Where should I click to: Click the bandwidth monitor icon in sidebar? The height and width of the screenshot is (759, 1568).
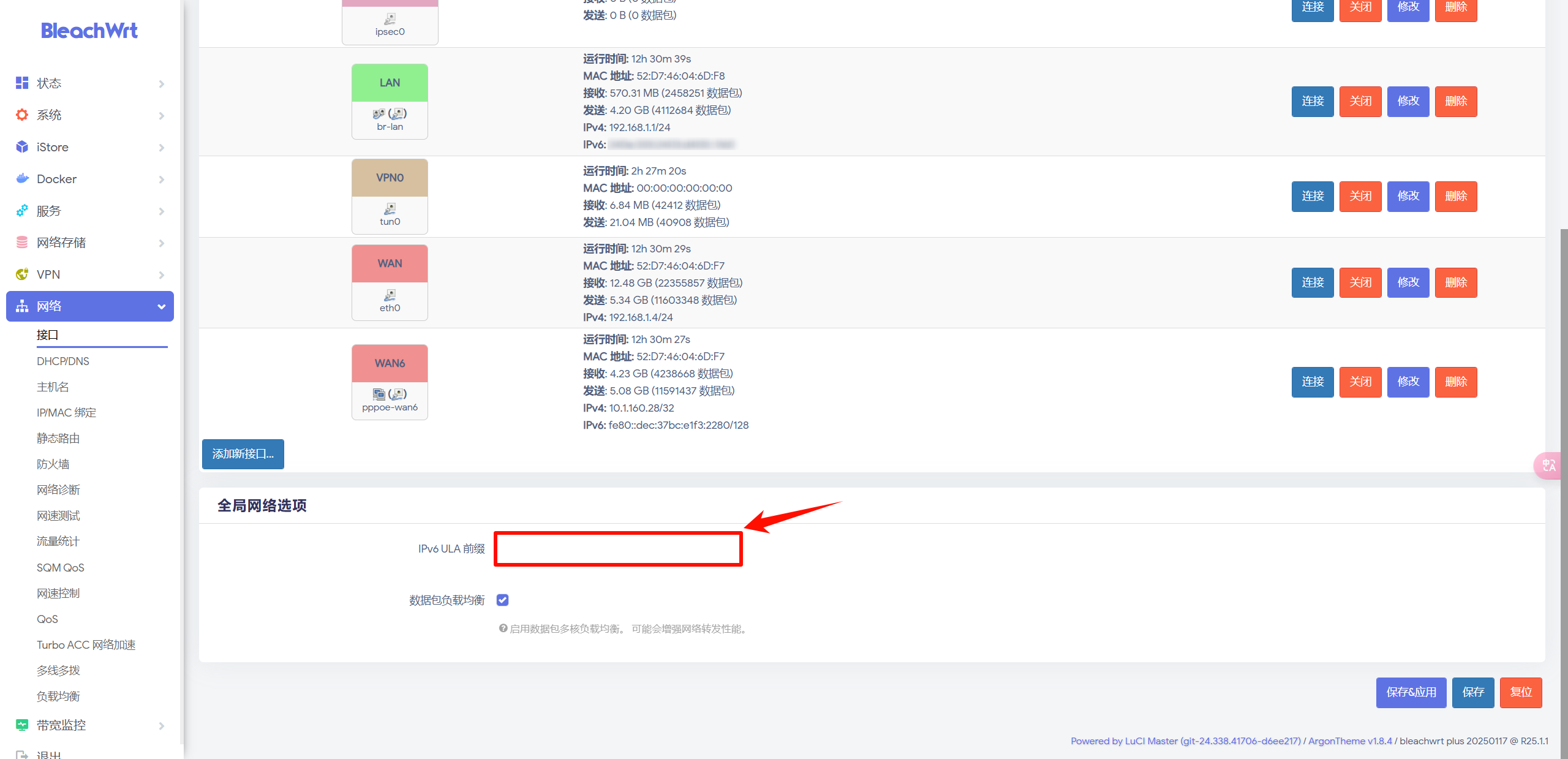click(22, 725)
